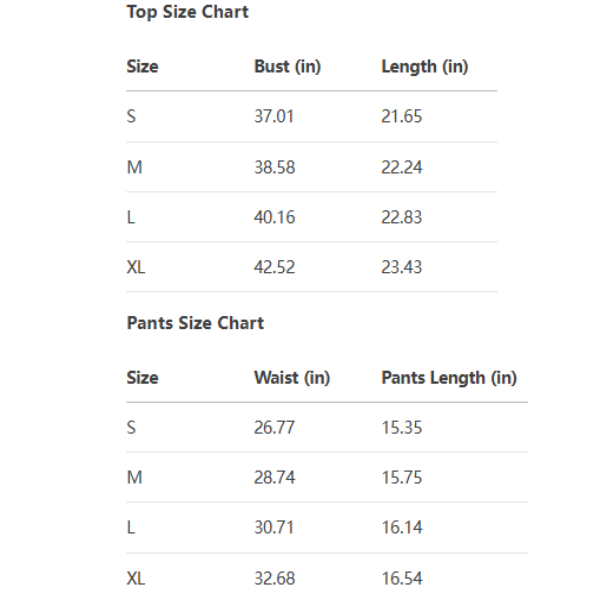Click the Waist (in) column header
This screenshot has width=600, height=600.
coord(291,378)
